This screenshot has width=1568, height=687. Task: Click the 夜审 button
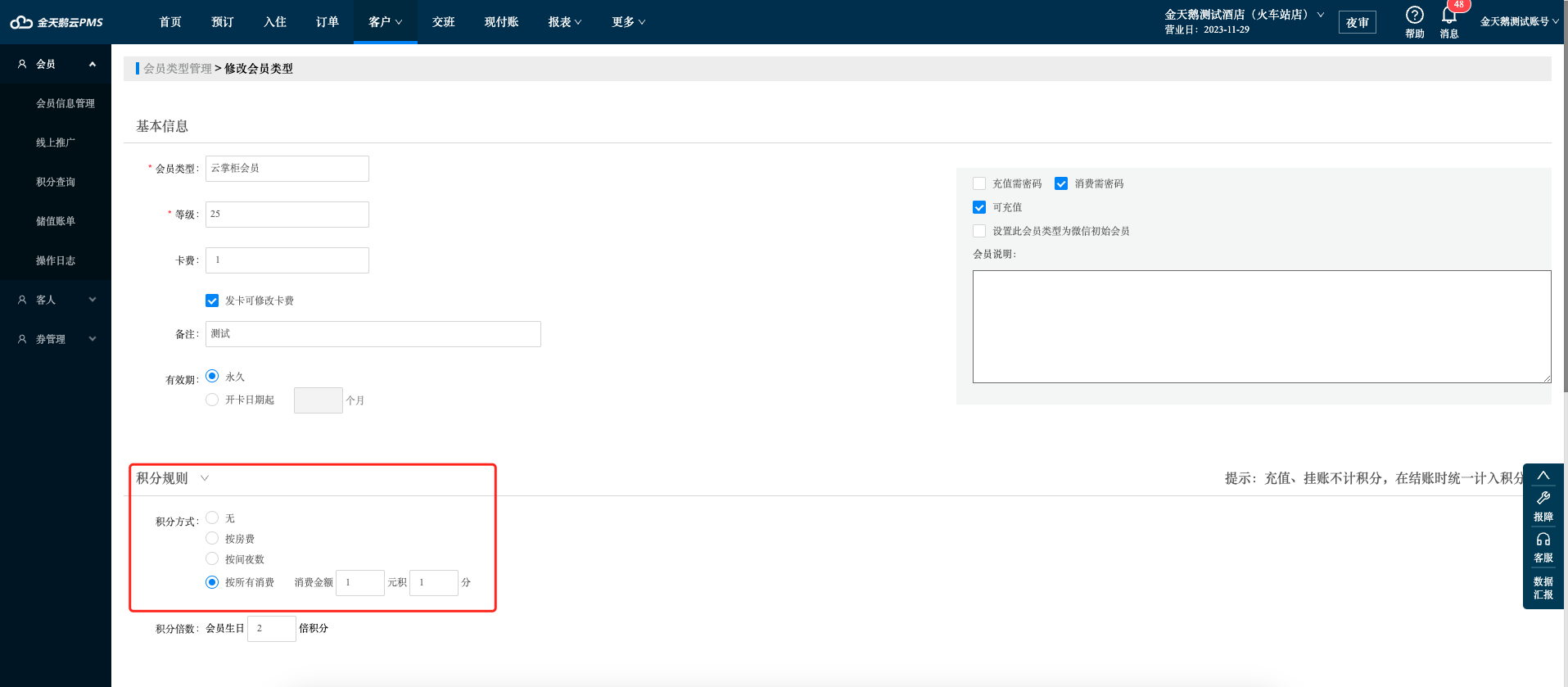pos(1357,22)
